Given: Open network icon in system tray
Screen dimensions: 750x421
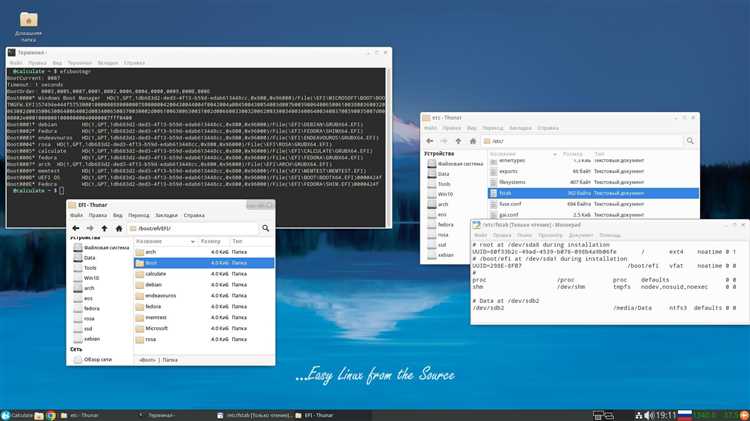Looking at the screenshot, I should point(638,415).
